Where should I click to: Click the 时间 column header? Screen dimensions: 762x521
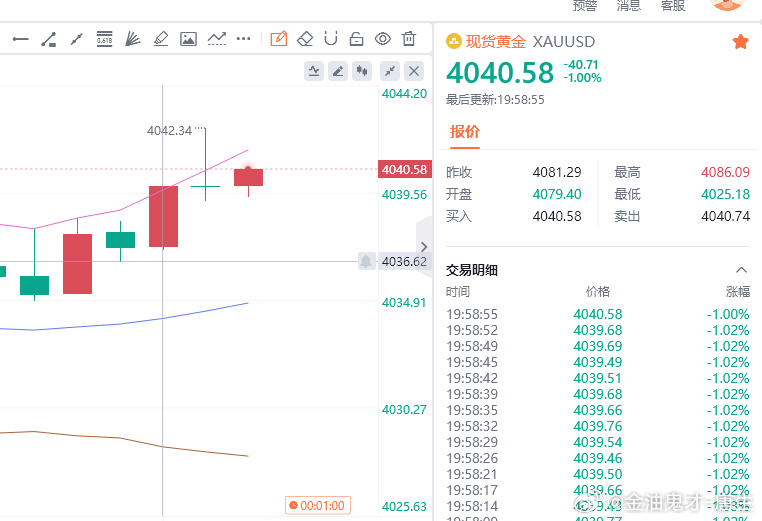coord(458,292)
